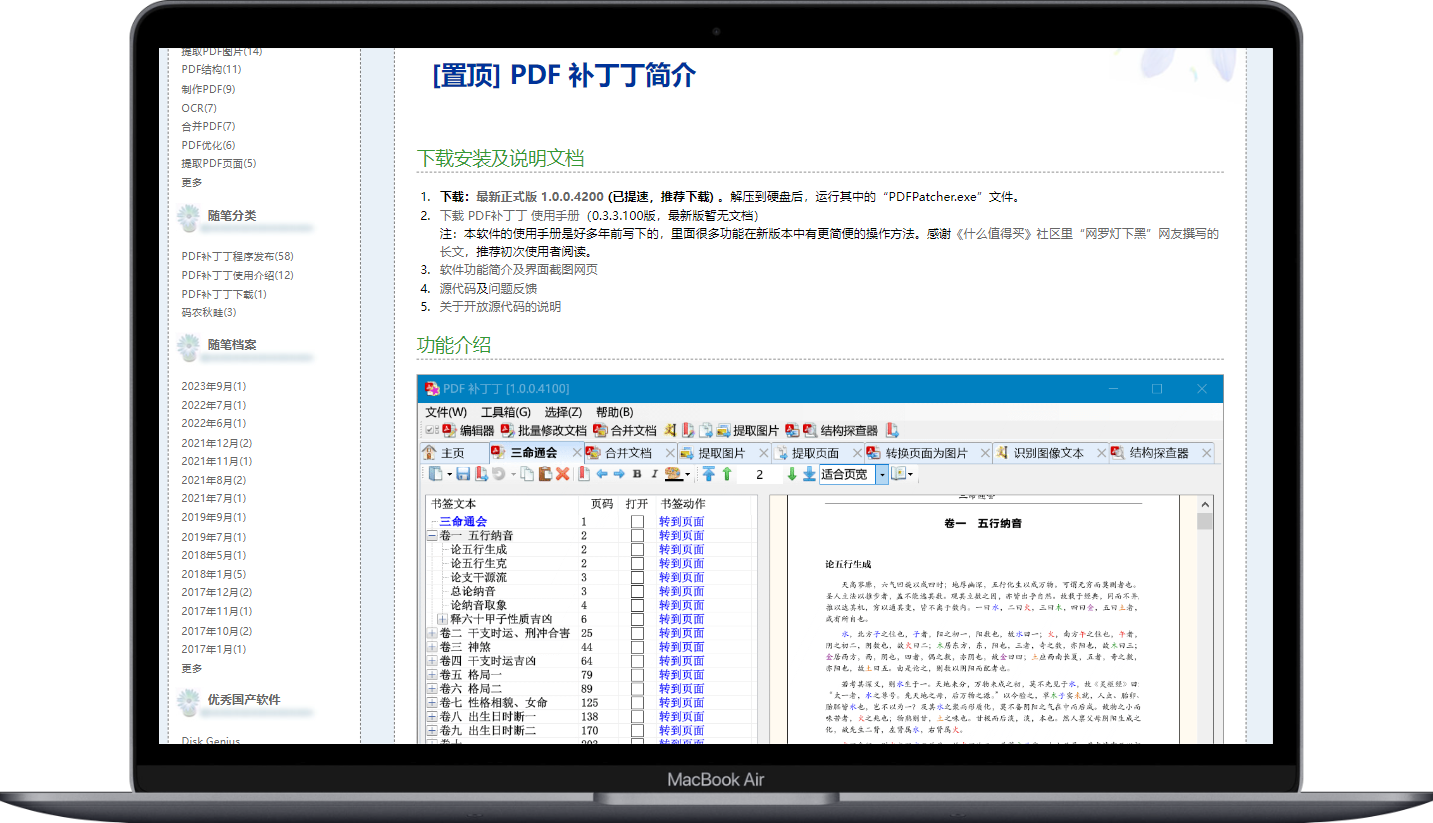
Task: Click the last page blue down arrow
Action: pyautogui.click(x=809, y=474)
